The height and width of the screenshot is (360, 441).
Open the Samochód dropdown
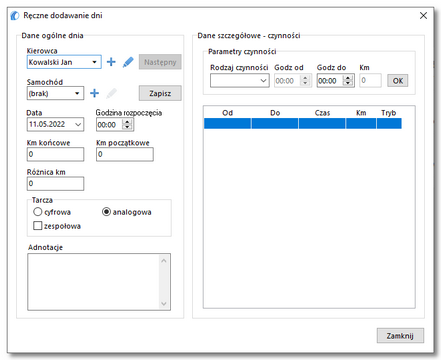(77, 93)
